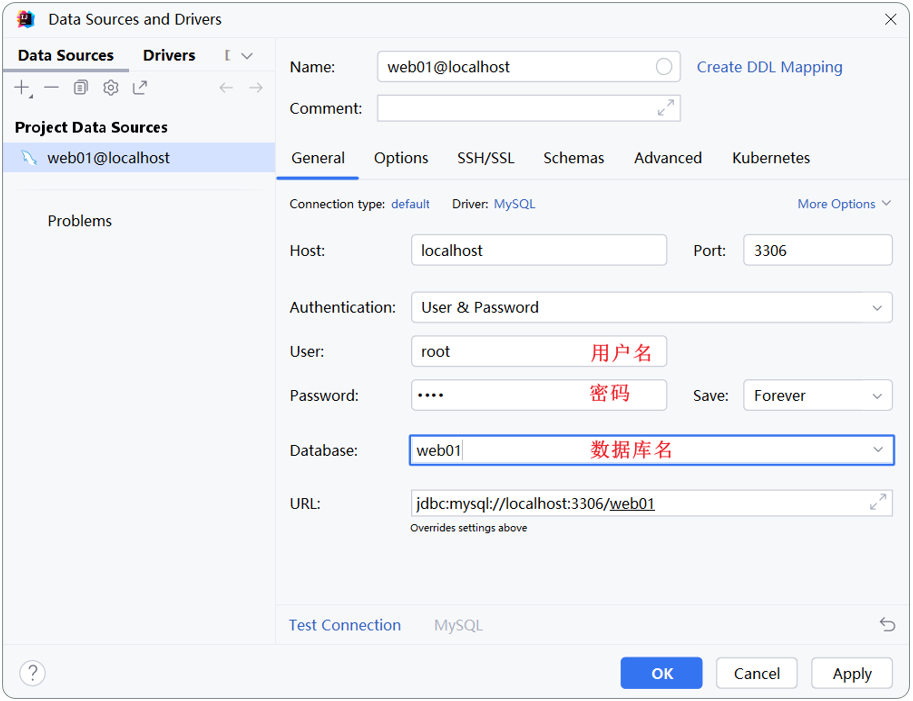Image resolution: width=913 pixels, height=701 pixels.
Task: Click the Make Global export icon
Action: pos(140,88)
